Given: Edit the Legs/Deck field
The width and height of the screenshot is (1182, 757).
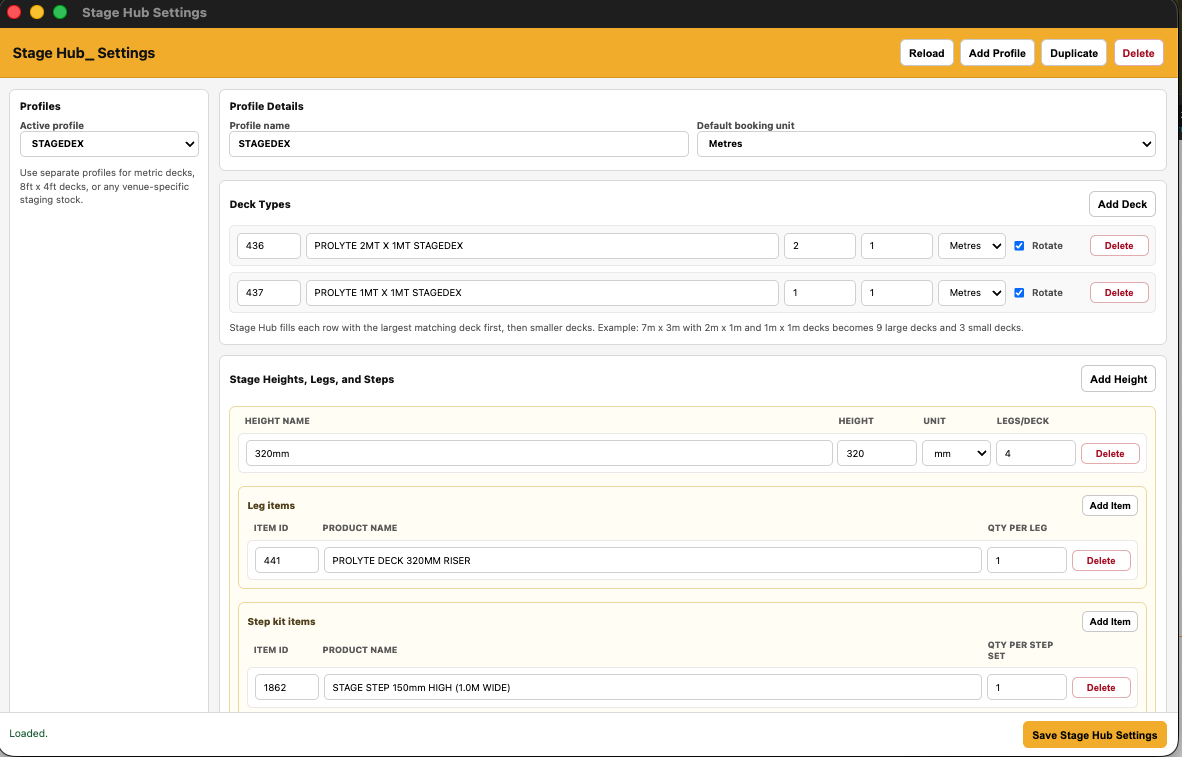Looking at the screenshot, I should (x=1036, y=454).
